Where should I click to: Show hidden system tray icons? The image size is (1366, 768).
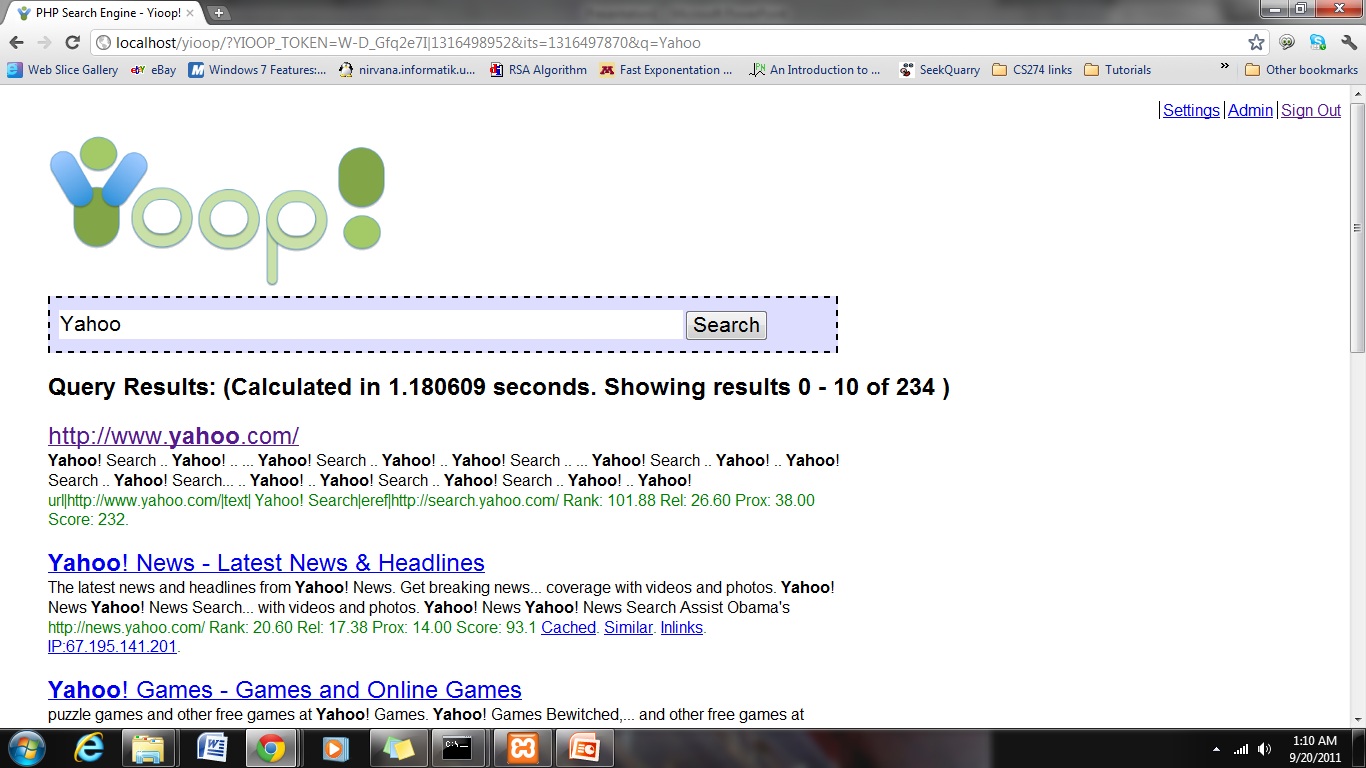(x=1216, y=749)
